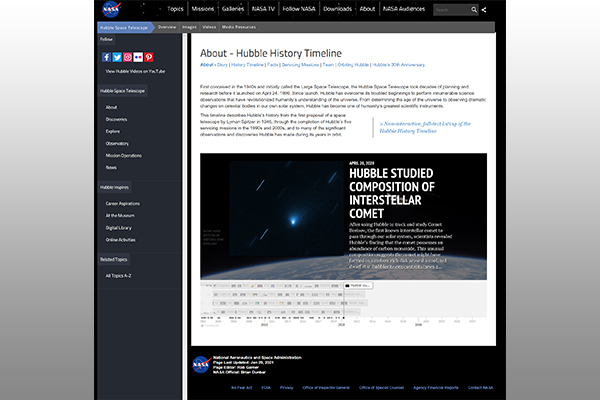Click the Servicing Missions sub-navigation link
Image resolution: width=600 pixels, height=400 pixels.
pyautogui.click(x=300, y=65)
